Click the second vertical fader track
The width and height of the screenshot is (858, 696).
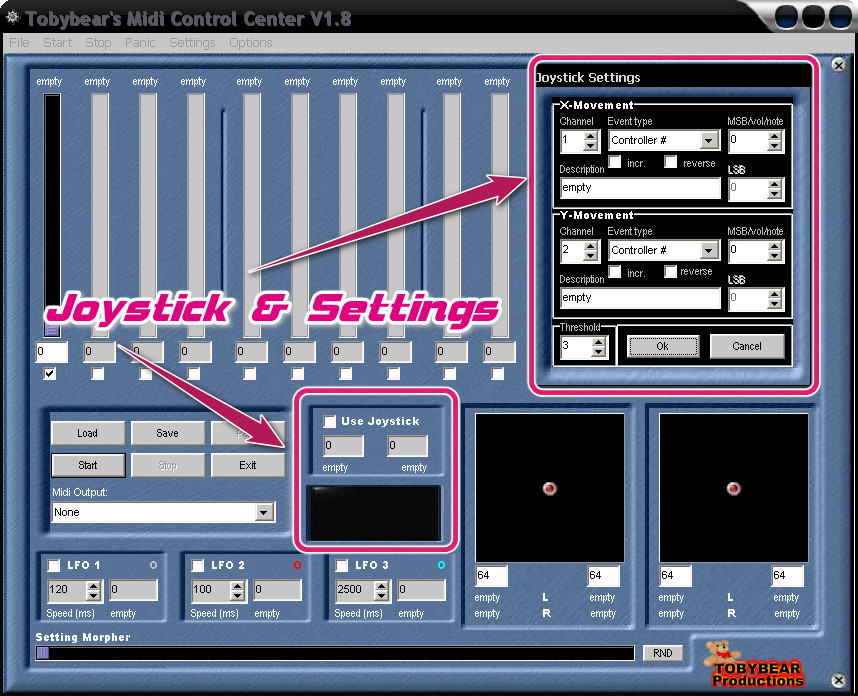(x=100, y=215)
